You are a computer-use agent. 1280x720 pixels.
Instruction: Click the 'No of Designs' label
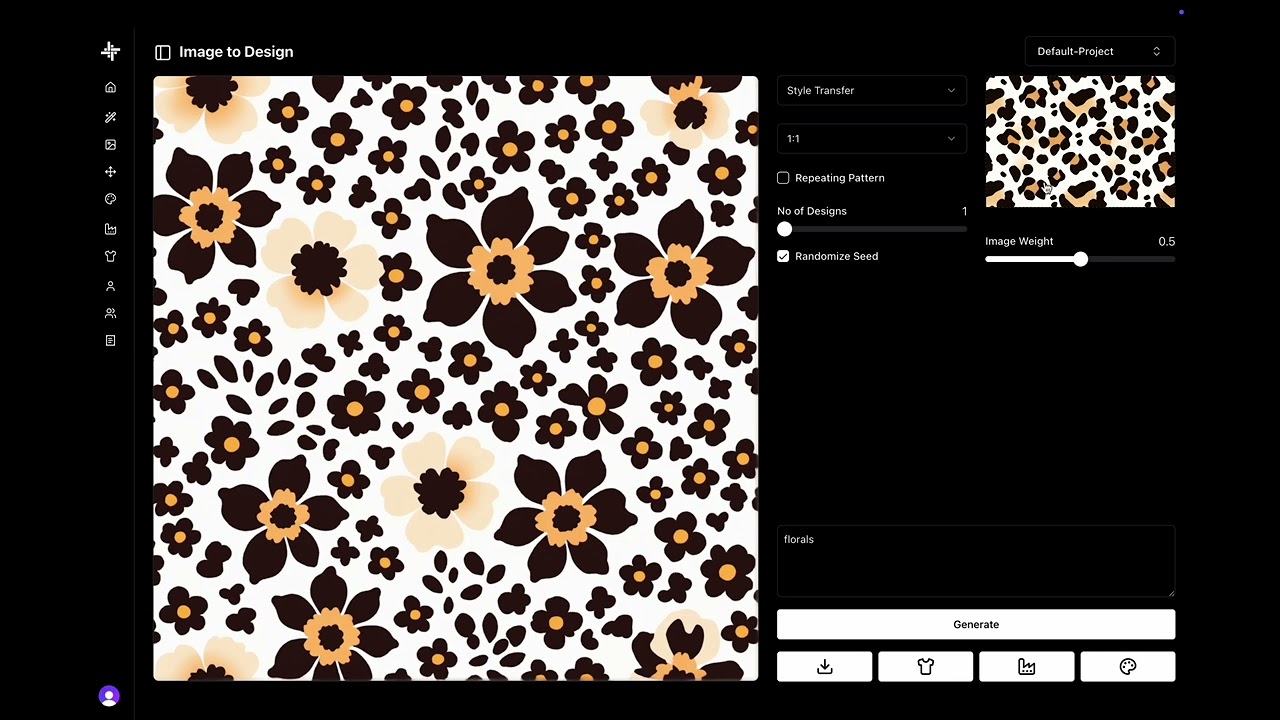tap(812, 211)
